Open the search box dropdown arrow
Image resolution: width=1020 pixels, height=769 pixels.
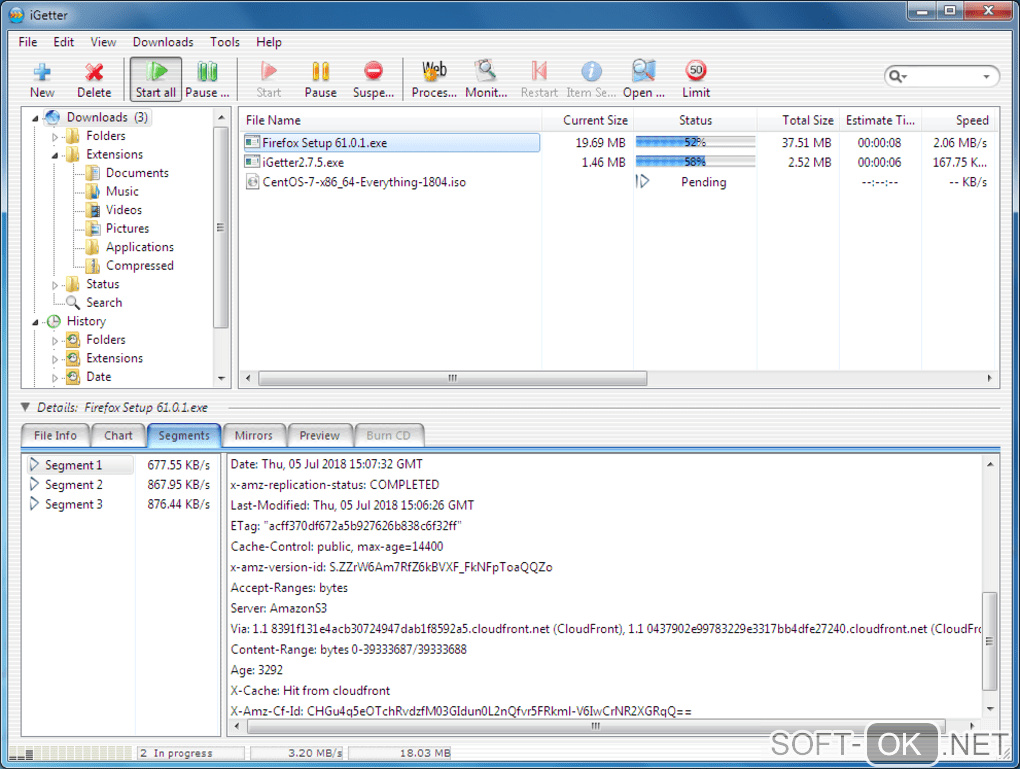click(x=986, y=77)
